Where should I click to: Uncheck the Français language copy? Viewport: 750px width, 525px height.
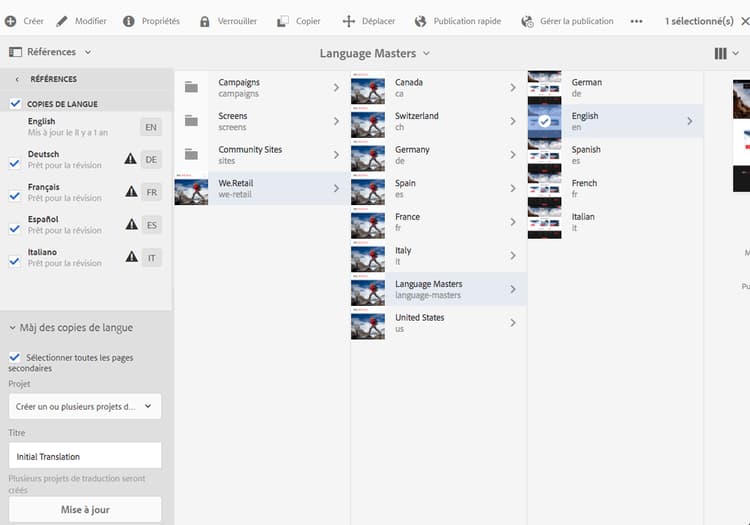click(x=15, y=196)
